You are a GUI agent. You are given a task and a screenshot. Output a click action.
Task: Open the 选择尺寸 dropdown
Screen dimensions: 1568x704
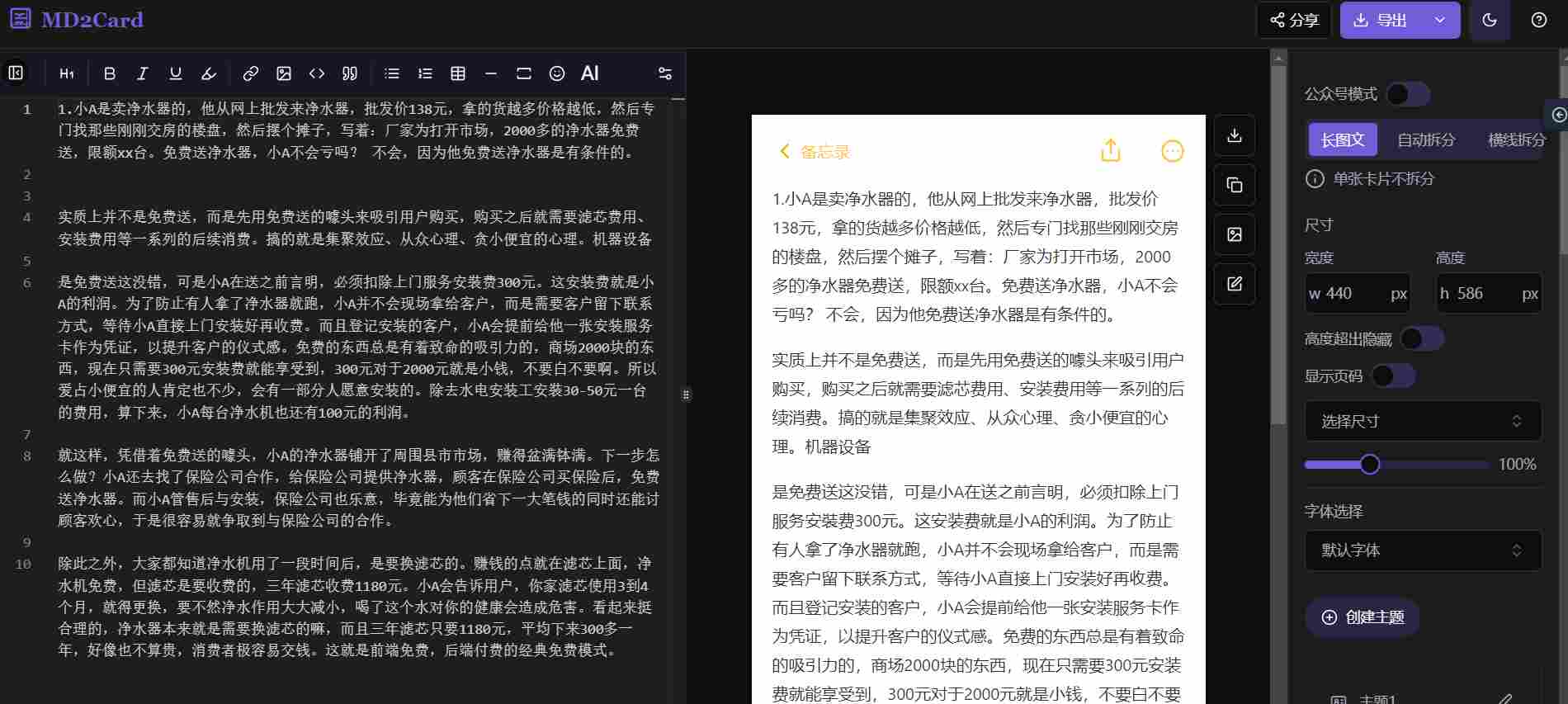coord(1424,421)
